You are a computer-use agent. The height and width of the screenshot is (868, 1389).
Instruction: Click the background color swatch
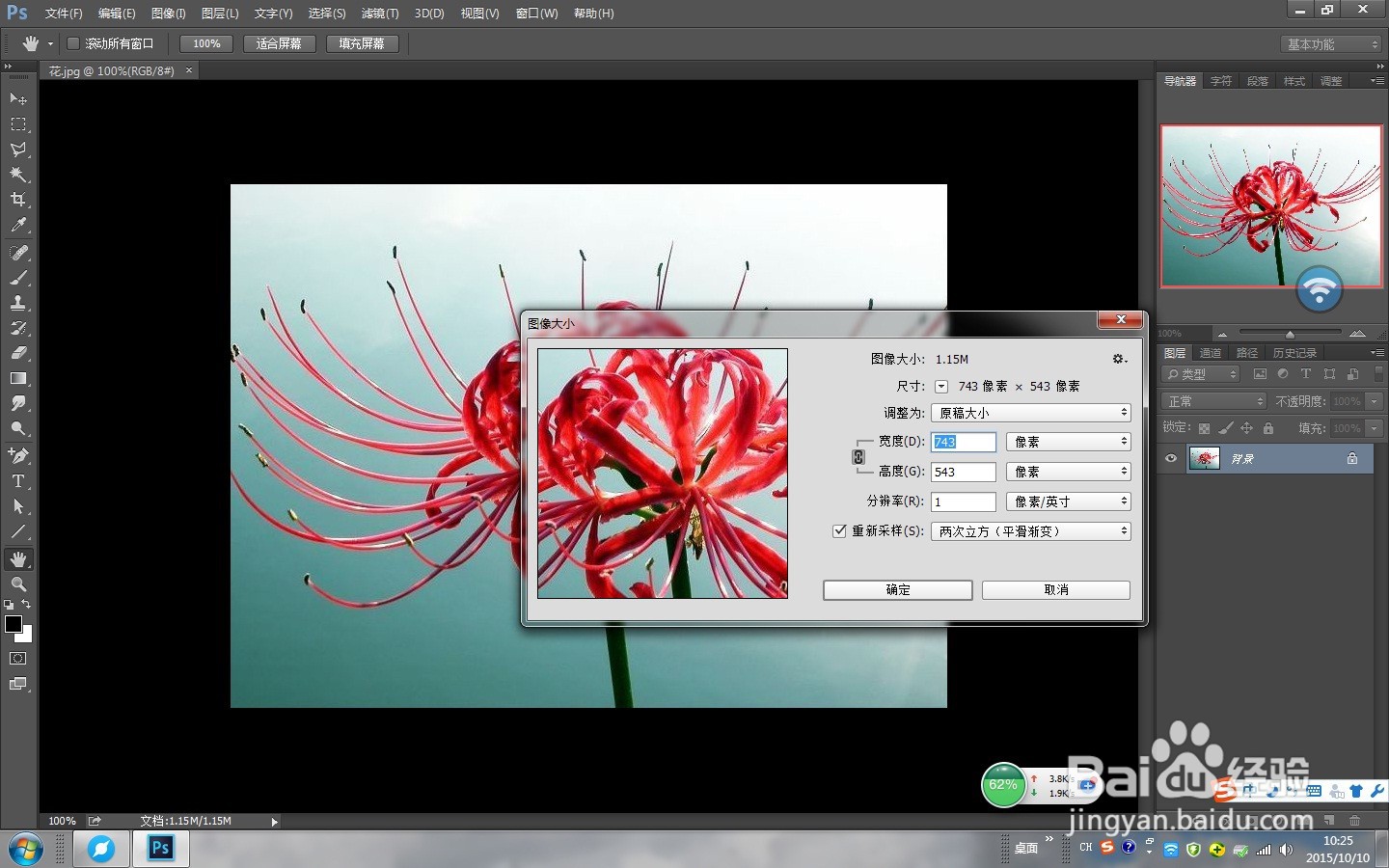[x=26, y=636]
